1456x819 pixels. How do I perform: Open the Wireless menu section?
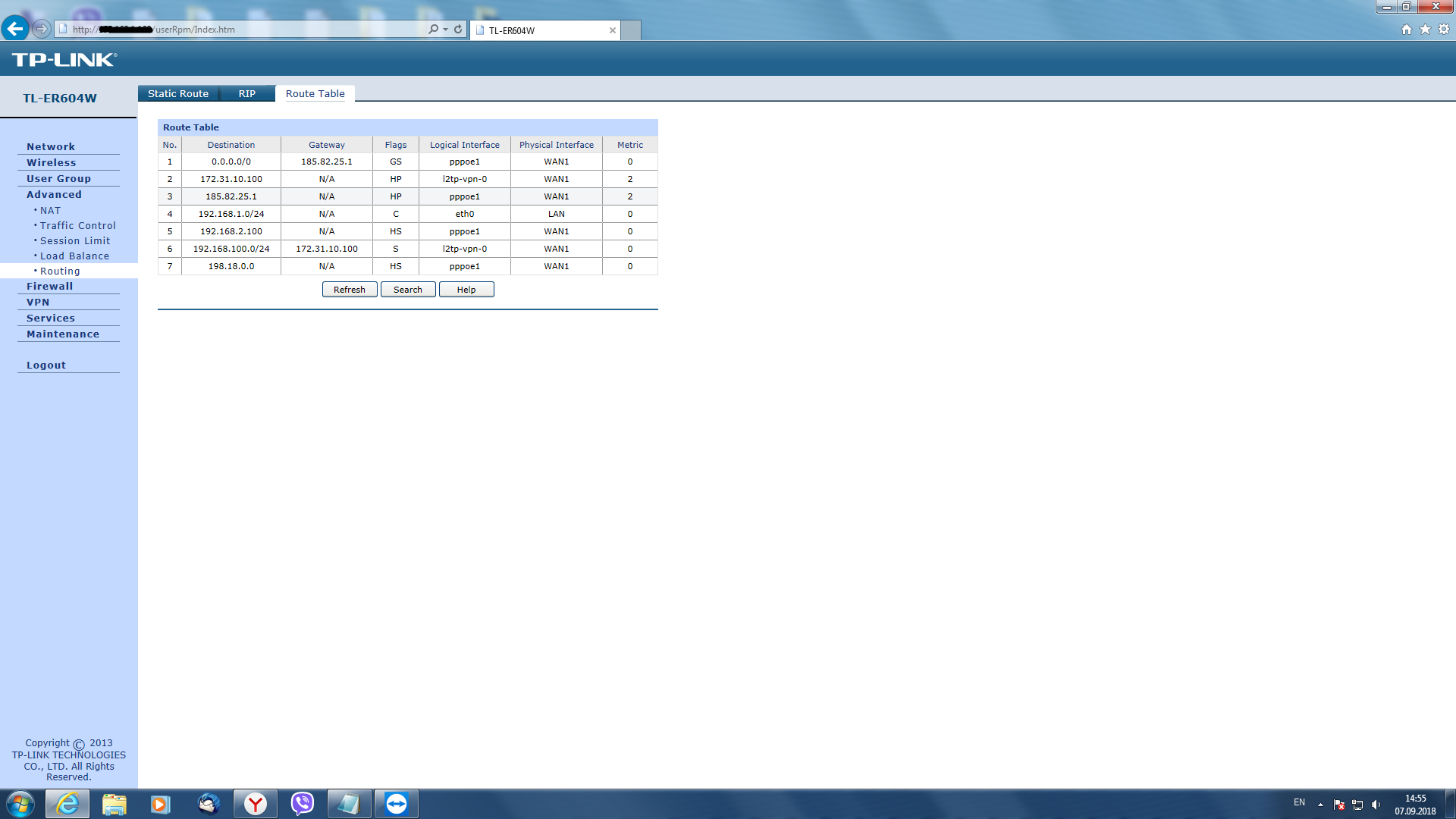coord(52,162)
